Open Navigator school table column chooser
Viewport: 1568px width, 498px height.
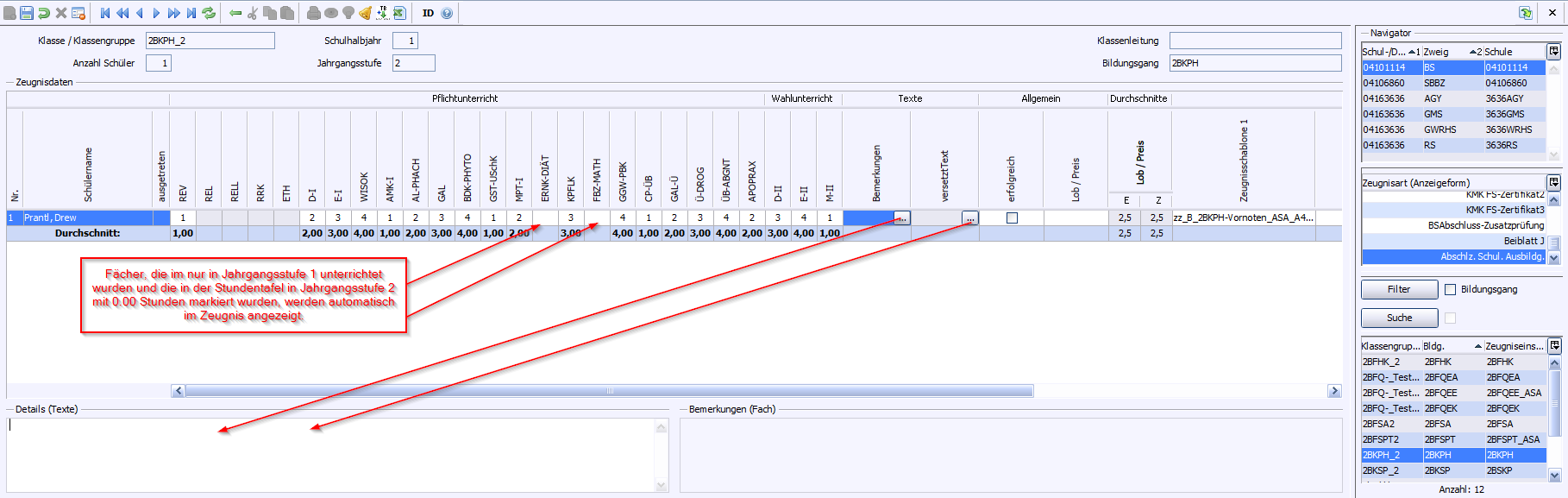click(x=1553, y=52)
